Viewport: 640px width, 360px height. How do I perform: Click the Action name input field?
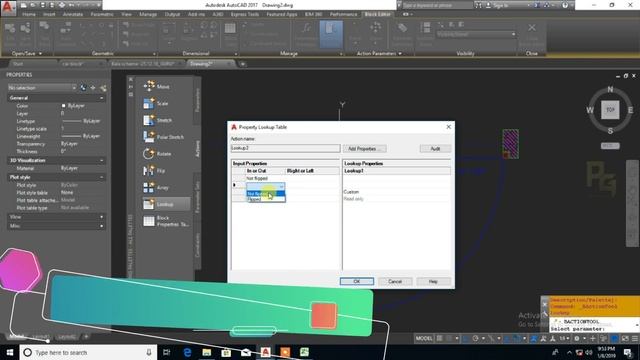pyautogui.click(x=285, y=148)
